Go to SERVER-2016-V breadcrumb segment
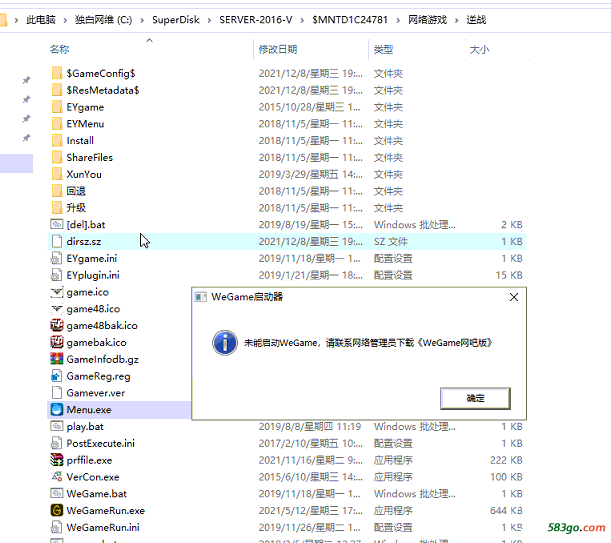Viewport: 611px width, 543px height. point(256,19)
